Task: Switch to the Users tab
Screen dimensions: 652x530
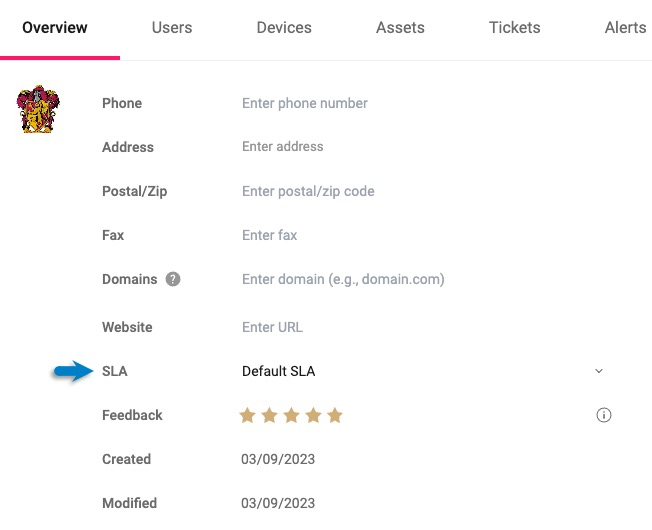Action: click(x=172, y=27)
